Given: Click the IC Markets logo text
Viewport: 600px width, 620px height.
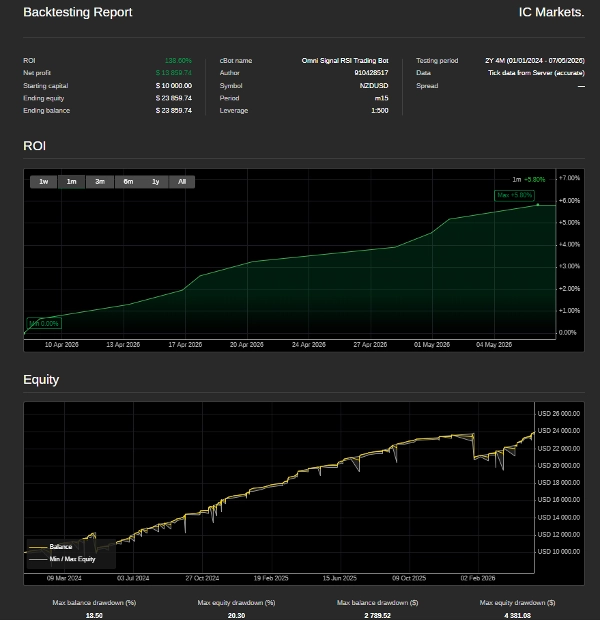Looking at the screenshot, I should [x=551, y=12].
